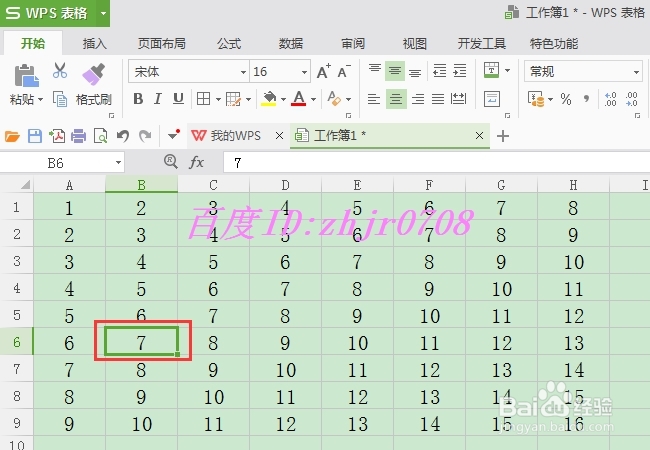The width and height of the screenshot is (650, 450).
Task: Decrease indent icon
Action: click(x=439, y=71)
